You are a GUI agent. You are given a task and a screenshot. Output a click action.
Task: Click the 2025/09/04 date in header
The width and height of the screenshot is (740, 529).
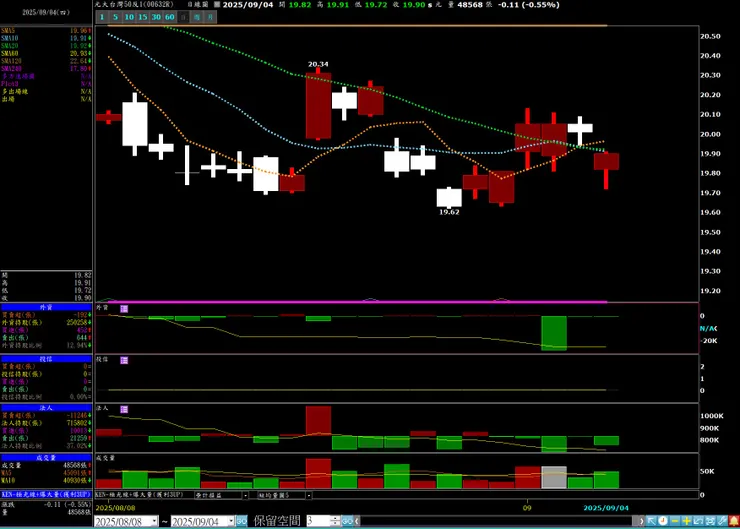[248, 5]
